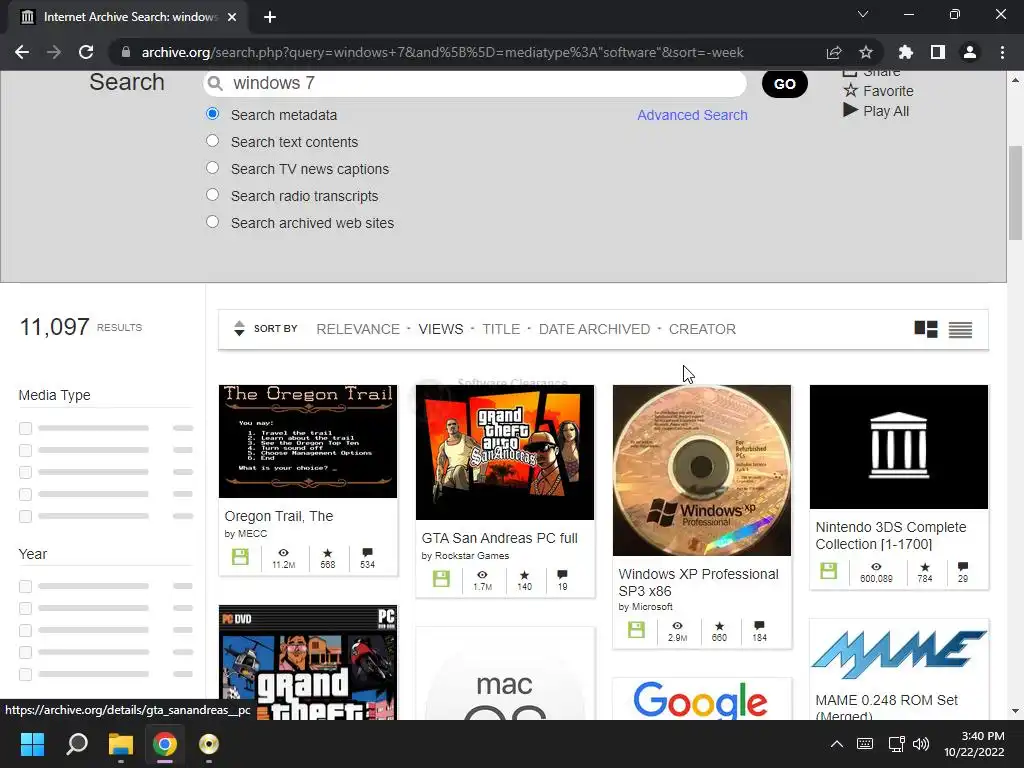
Task: Open Nintendo 3DS Complete Collection link
Action: pos(891,536)
